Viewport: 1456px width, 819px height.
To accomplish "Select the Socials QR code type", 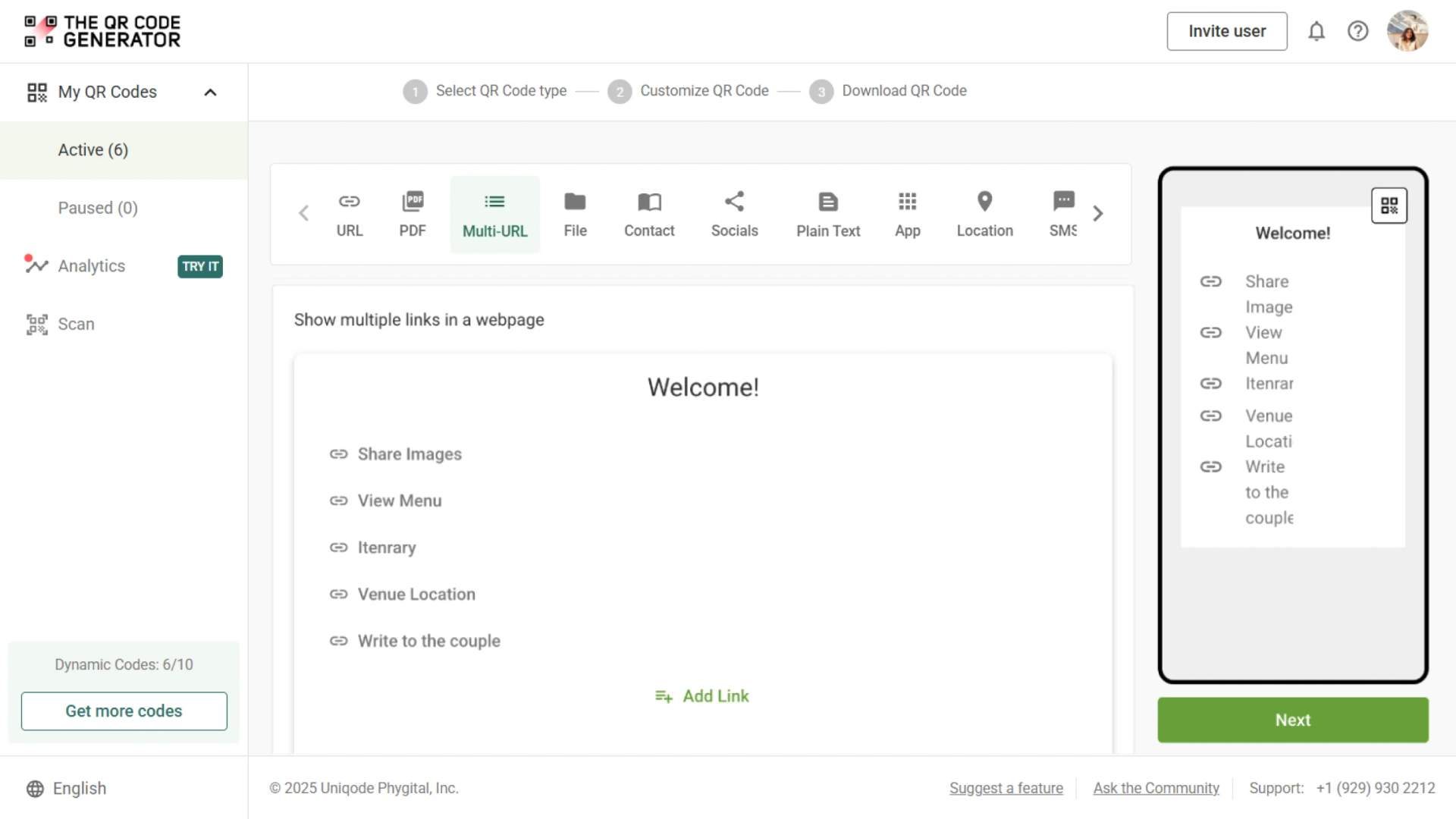I will click(x=734, y=215).
